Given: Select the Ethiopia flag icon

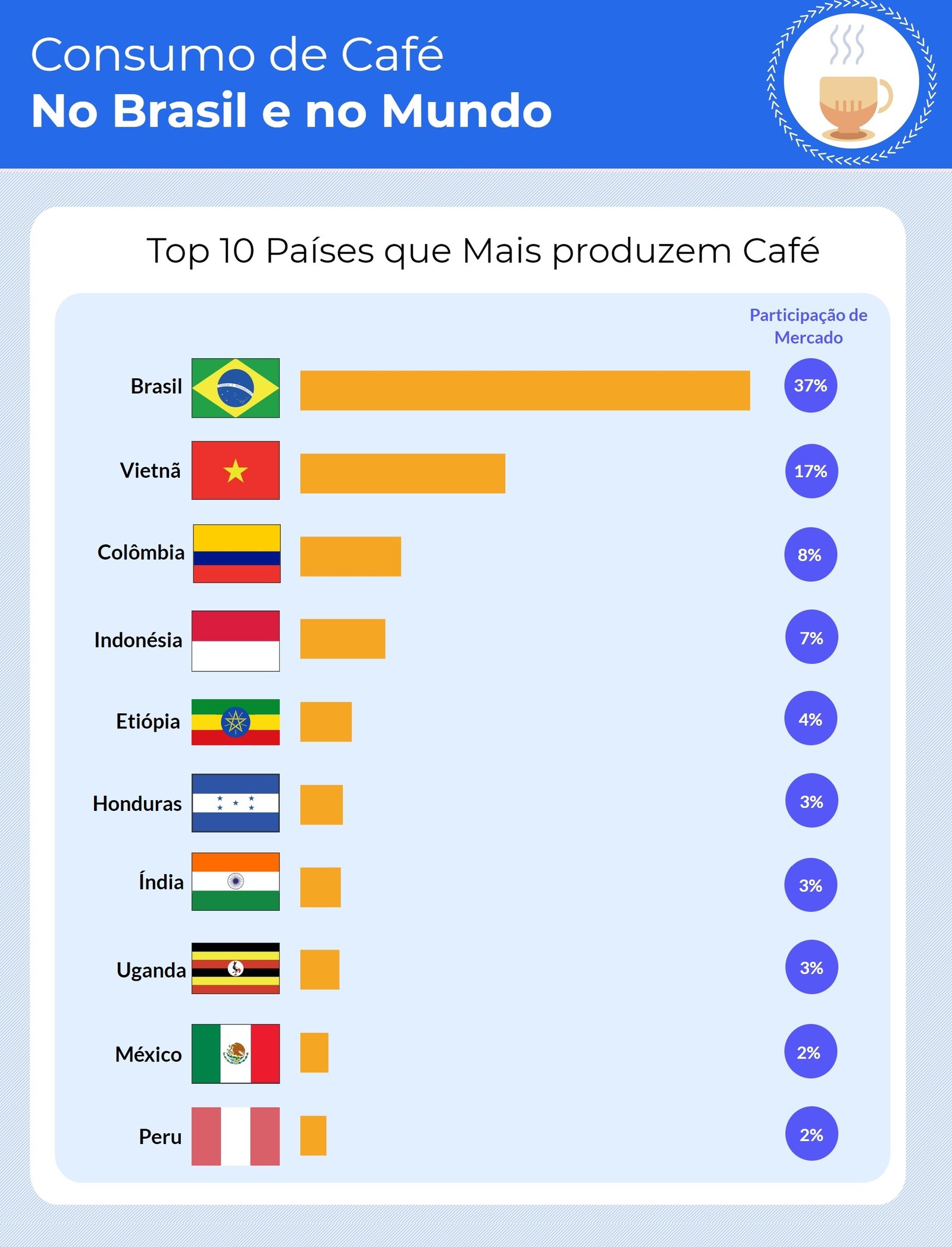Looking at the screenshot, I should coord(236,722).
